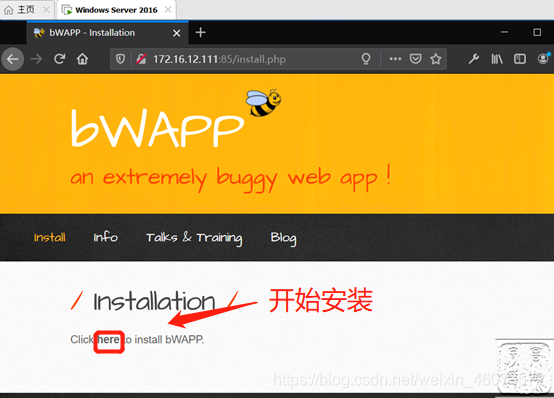Open a new browser tab with plus
554x398 pixels.
pos(201,33)
